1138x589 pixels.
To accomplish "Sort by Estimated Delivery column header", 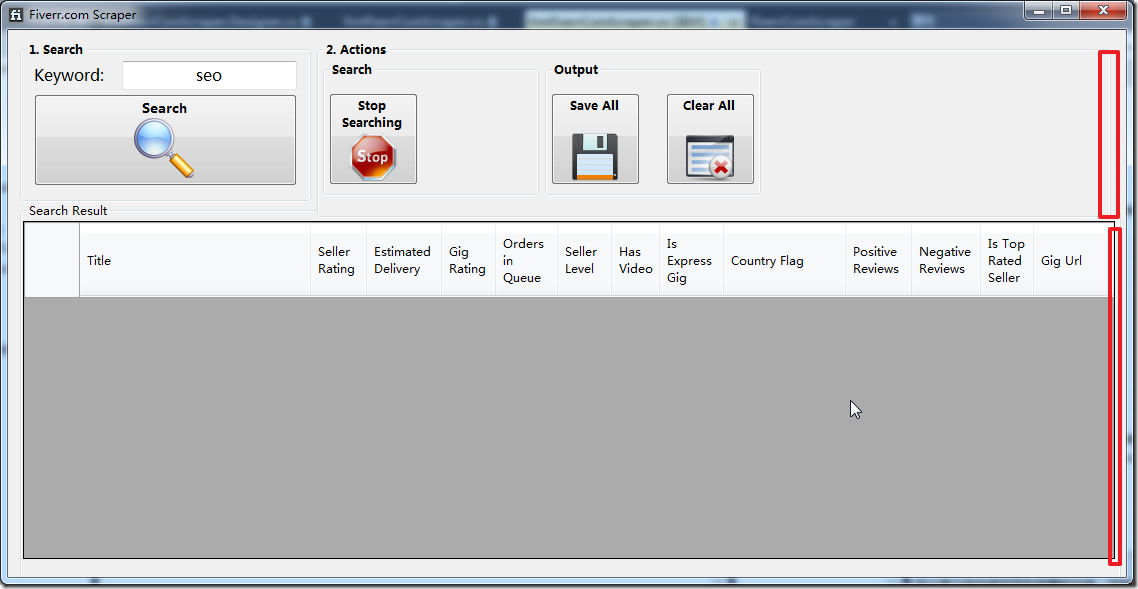I will 404,260.
